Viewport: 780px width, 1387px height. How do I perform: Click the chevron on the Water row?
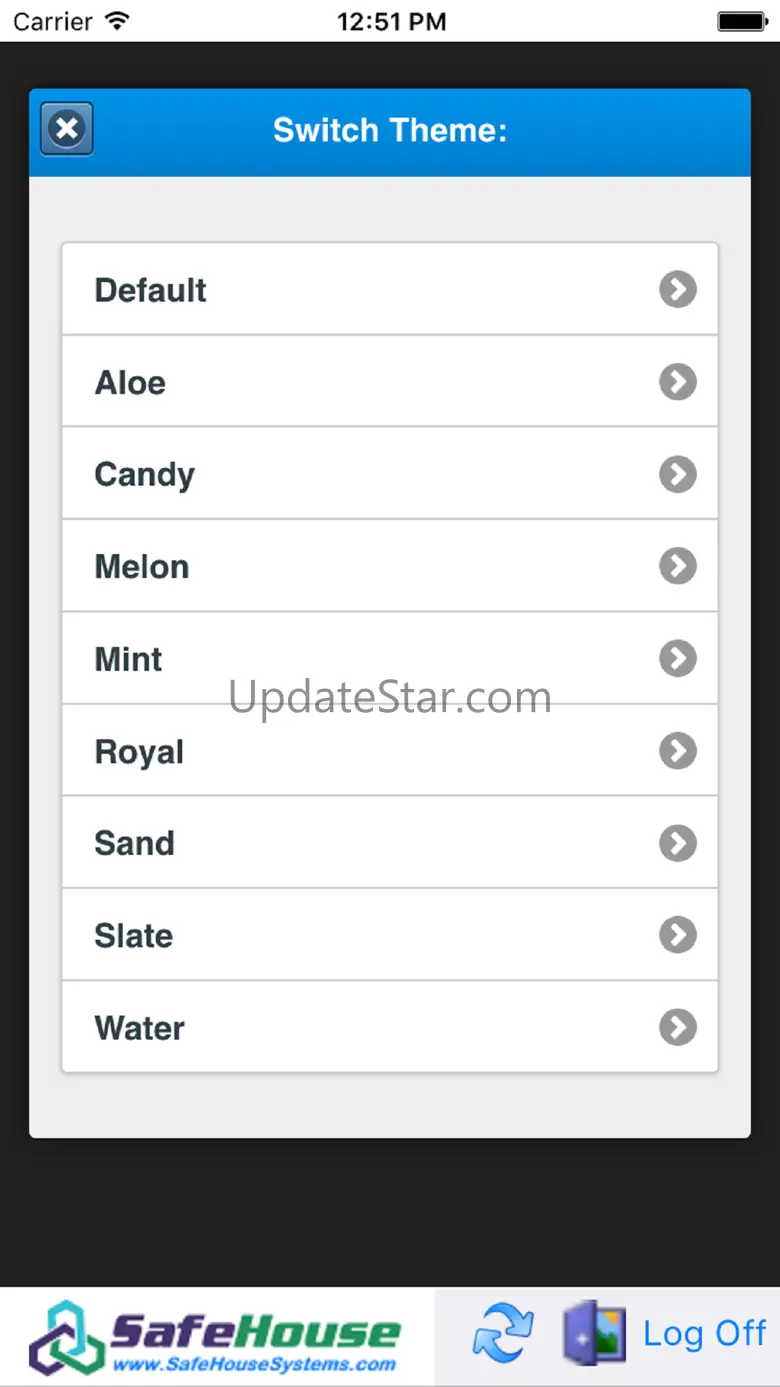point(677,1028)
